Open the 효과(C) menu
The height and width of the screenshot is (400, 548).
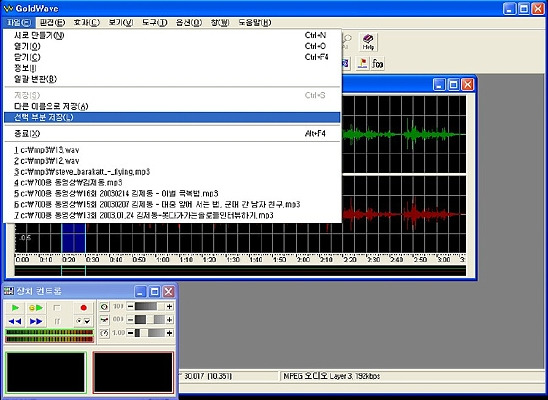click(87, 23)
